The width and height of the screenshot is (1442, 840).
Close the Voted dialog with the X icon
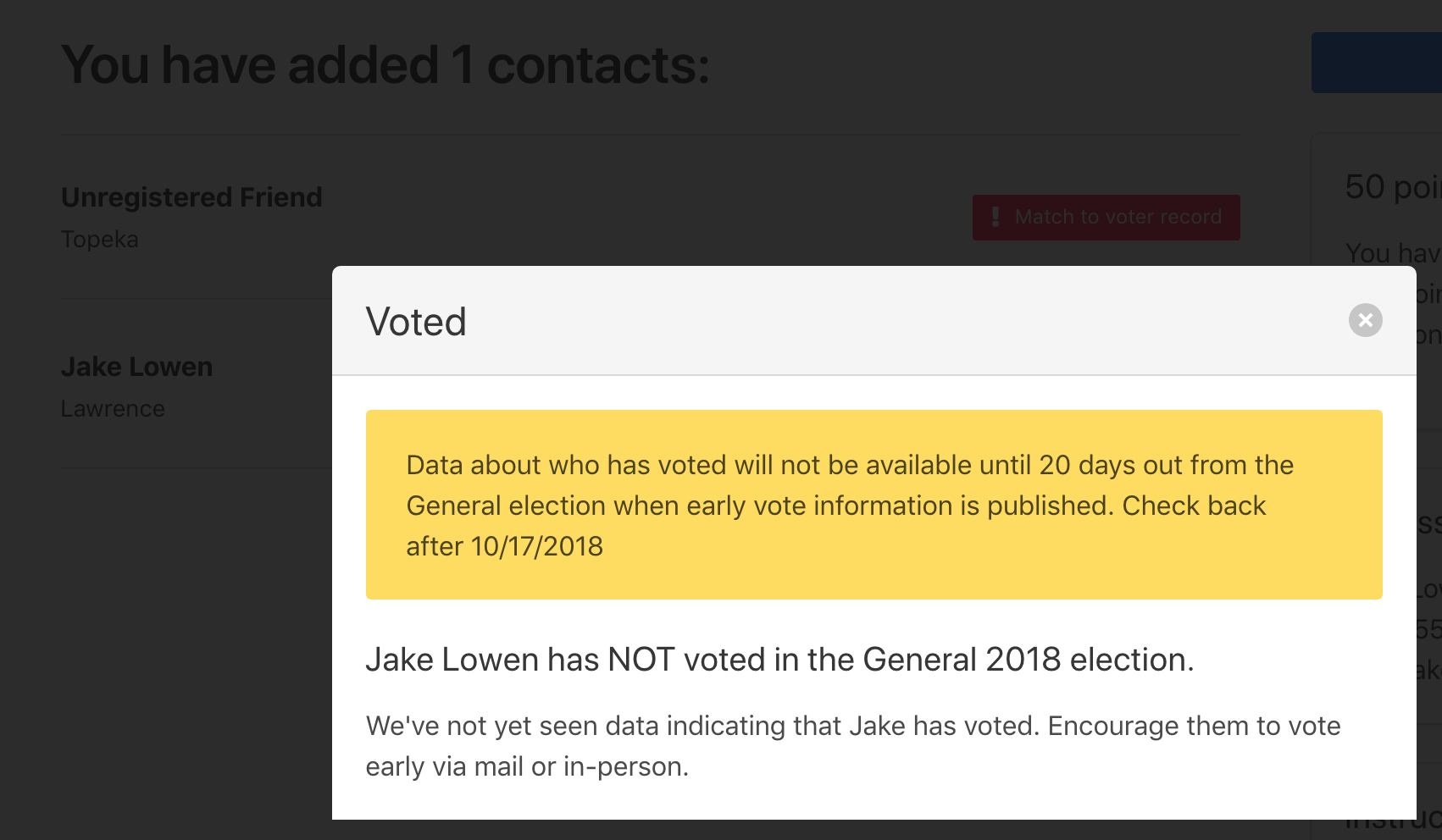[x=1365, y=320]
